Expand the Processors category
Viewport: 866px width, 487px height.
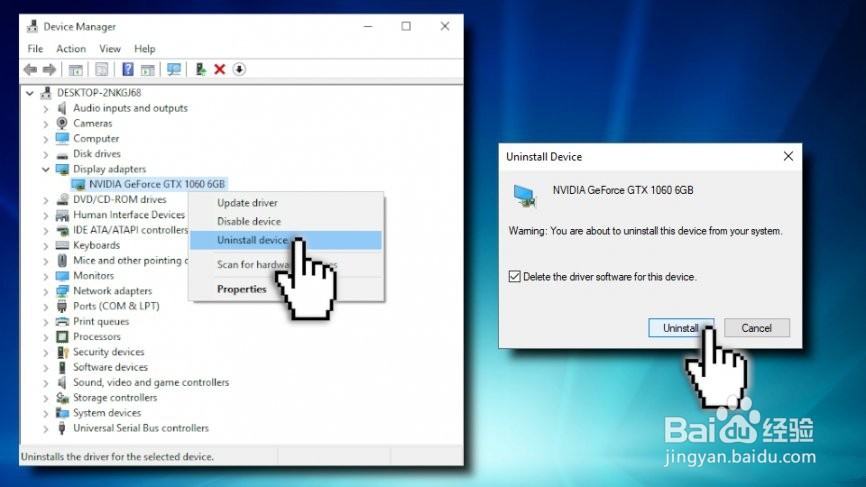coord(46,337)
